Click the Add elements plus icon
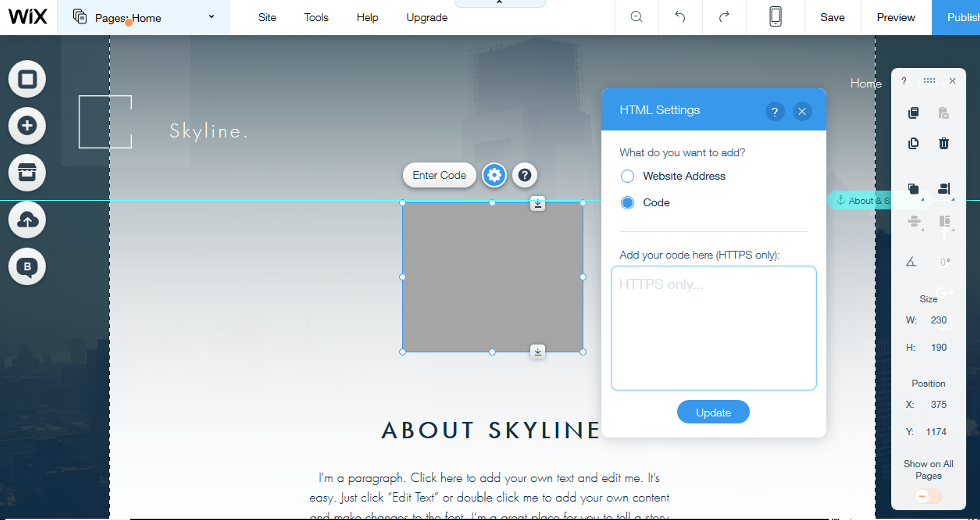This screenshot has height=520, width=980. [x=27, y=126]
